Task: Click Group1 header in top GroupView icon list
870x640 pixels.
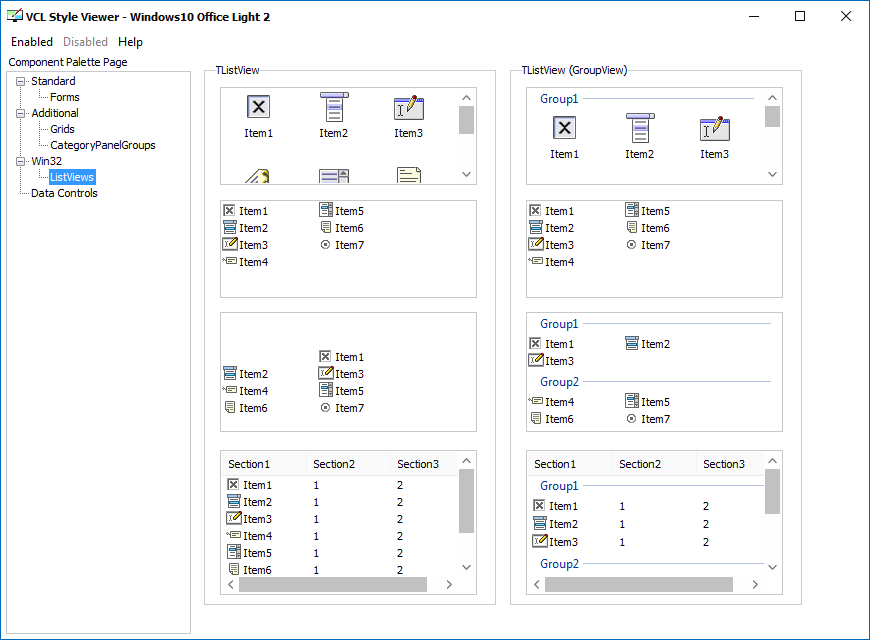Action: (x=559, y=99)
